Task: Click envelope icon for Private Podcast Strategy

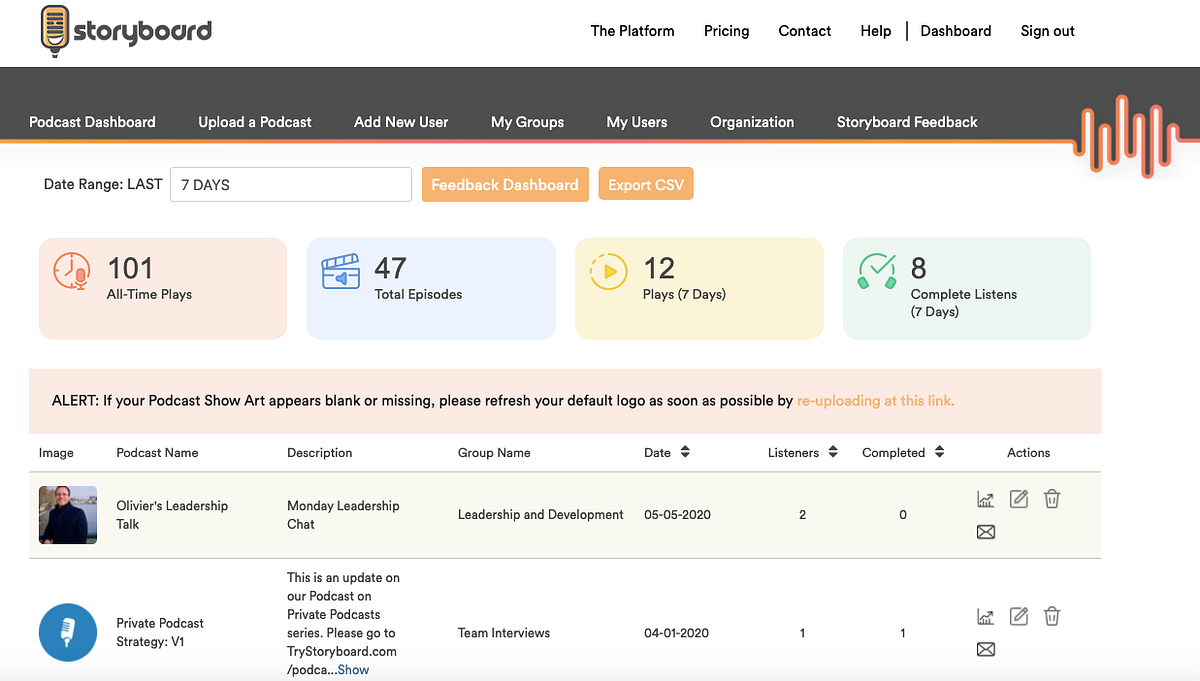Action: tap(986, 650)
